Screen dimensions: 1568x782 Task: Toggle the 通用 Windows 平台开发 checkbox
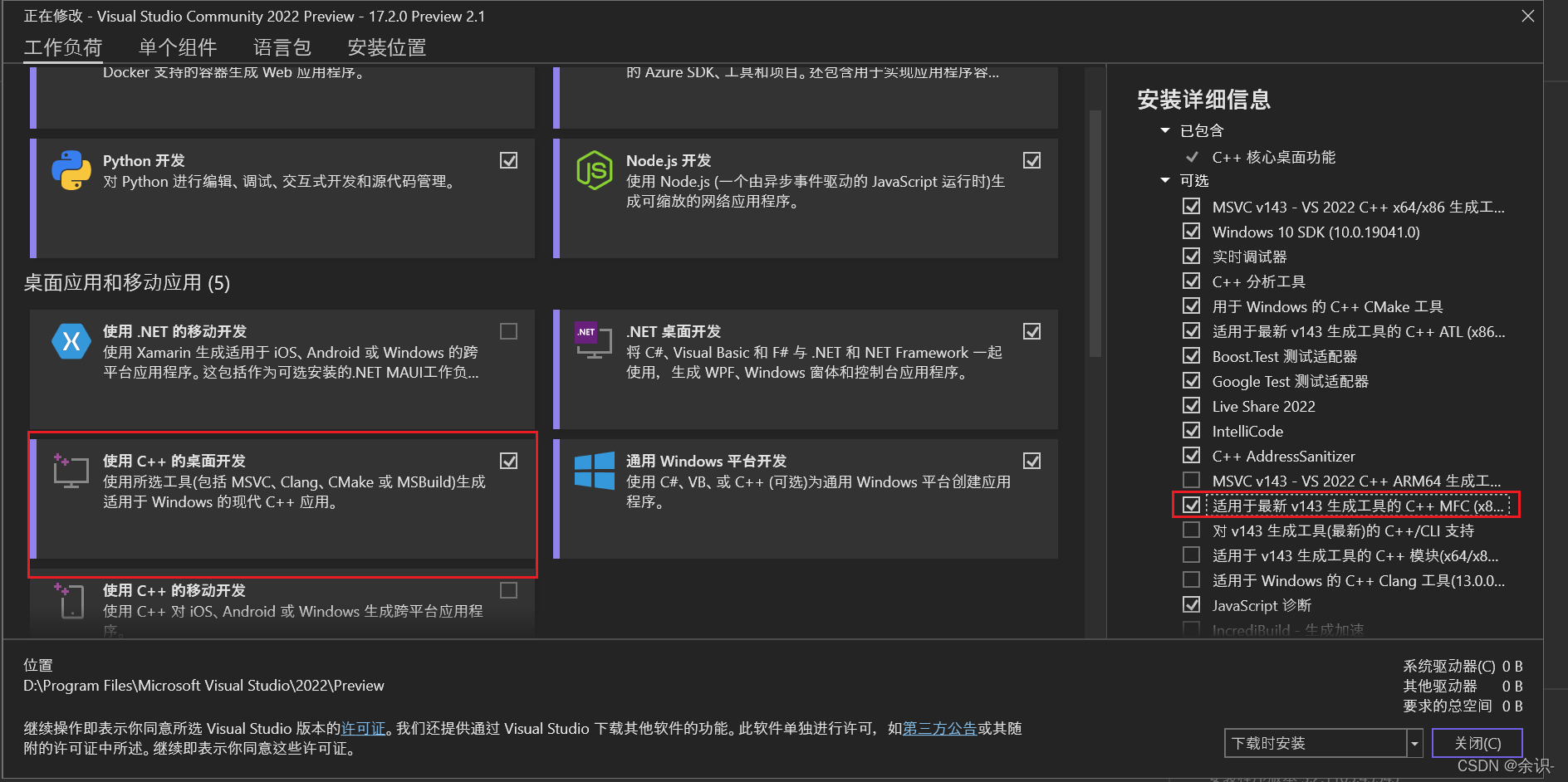pyautogui.click(x=1032, y=461)
